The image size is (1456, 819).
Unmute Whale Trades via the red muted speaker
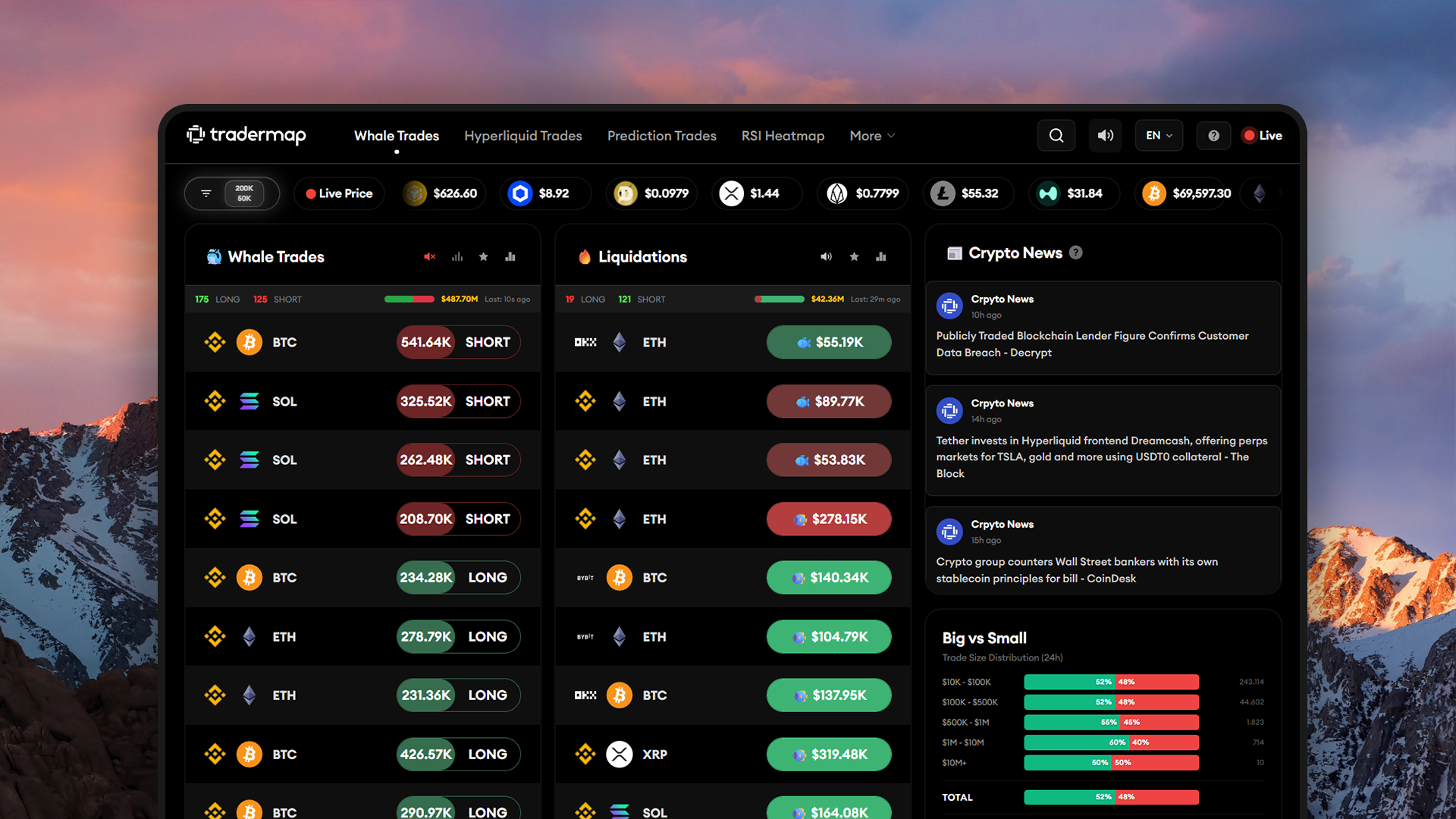[x=430, y=257]
